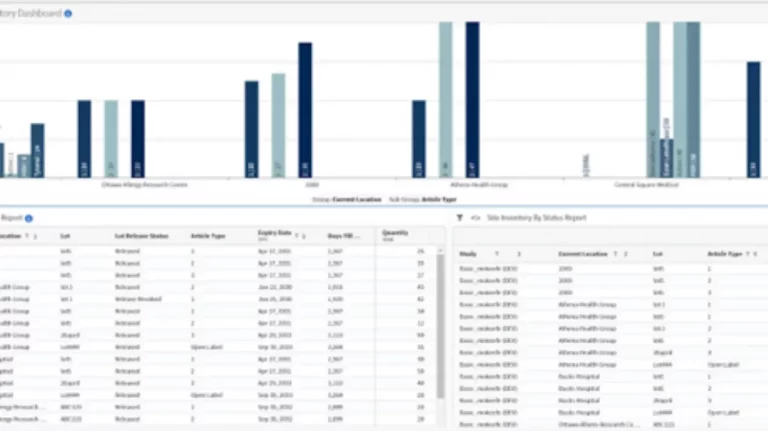768x431 pixels.
Task: Select Sub Group Article Type label under chart
Action: (416, 200)
